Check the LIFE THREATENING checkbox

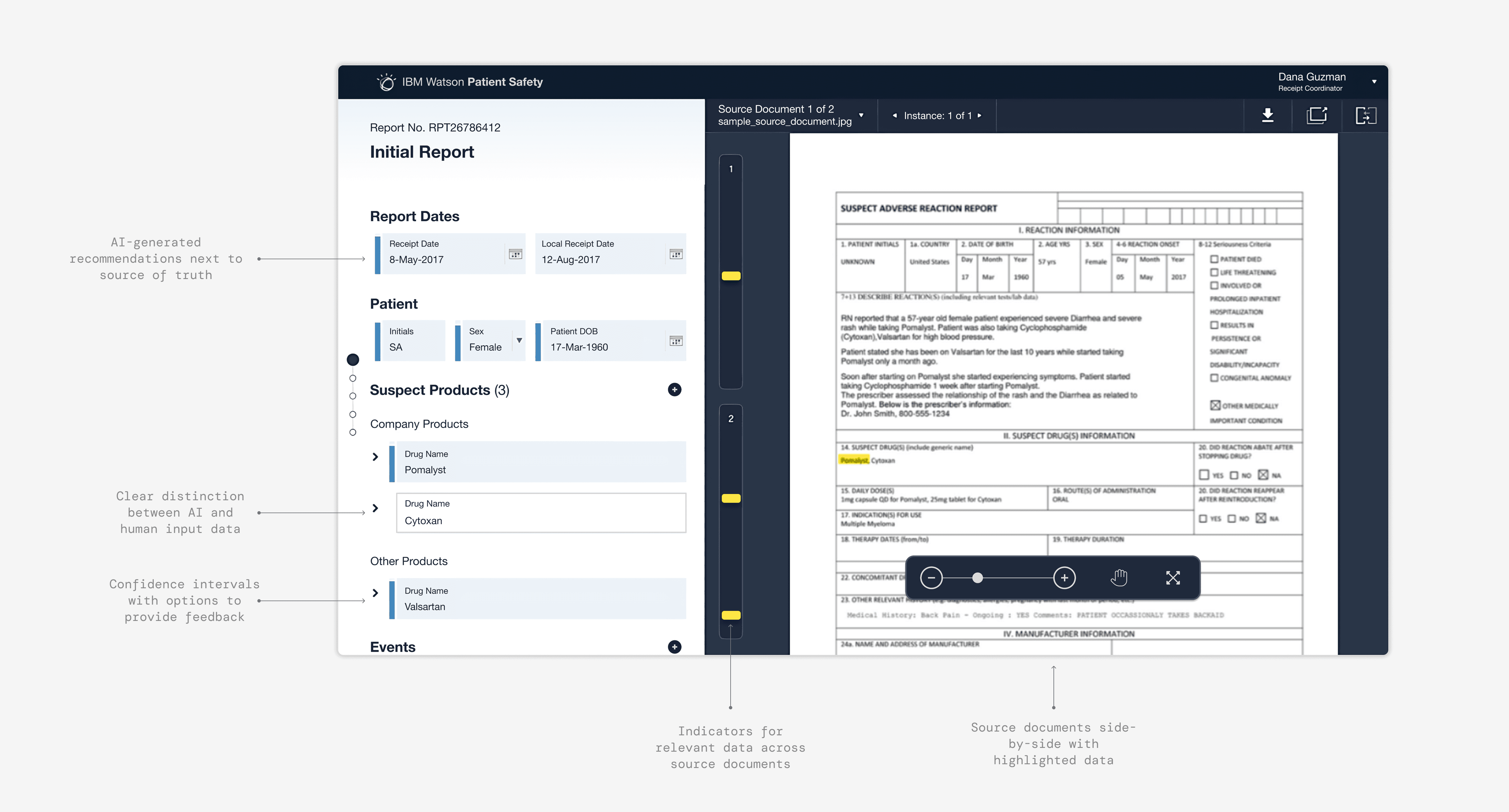pyautogui.click(x=1214, y=272)
